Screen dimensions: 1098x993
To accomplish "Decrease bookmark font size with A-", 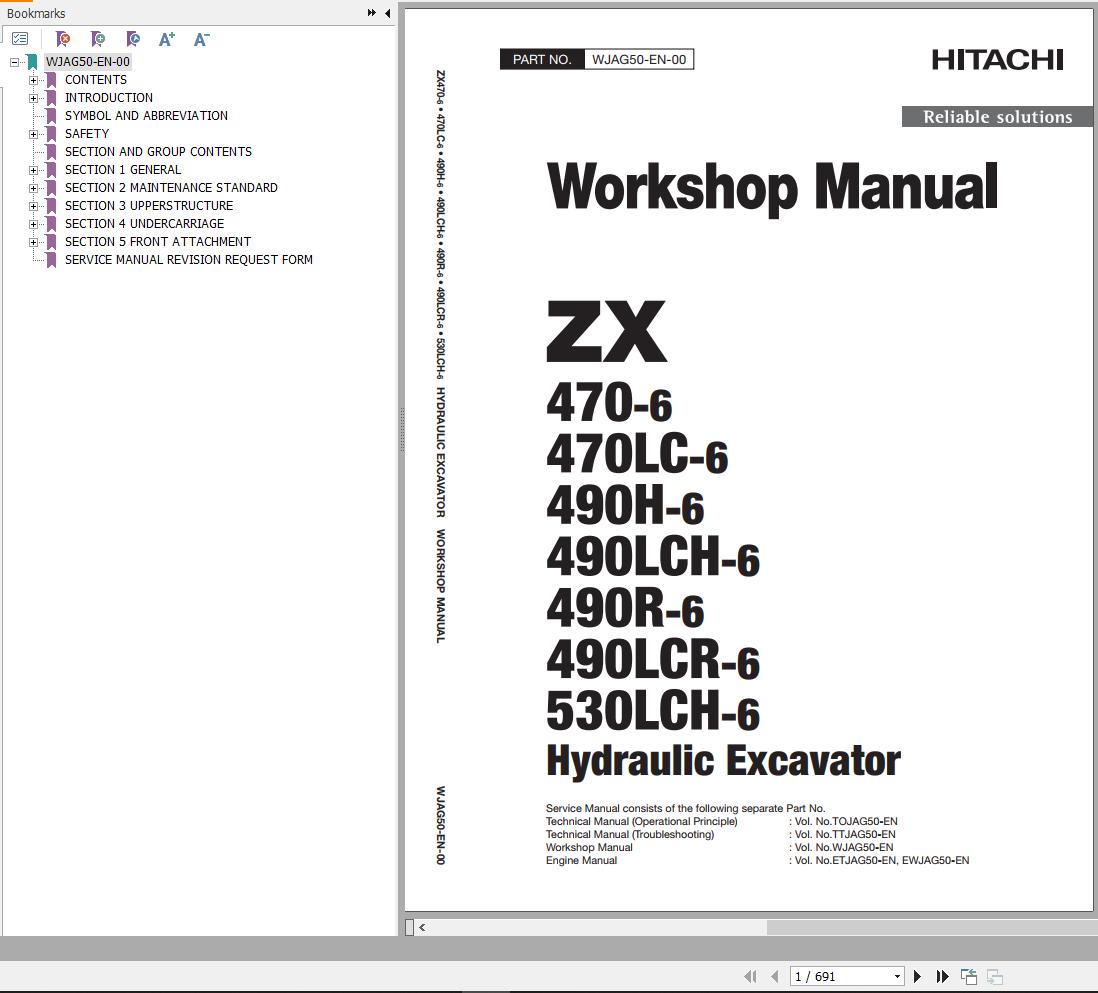I will click(x=202, y=39).
